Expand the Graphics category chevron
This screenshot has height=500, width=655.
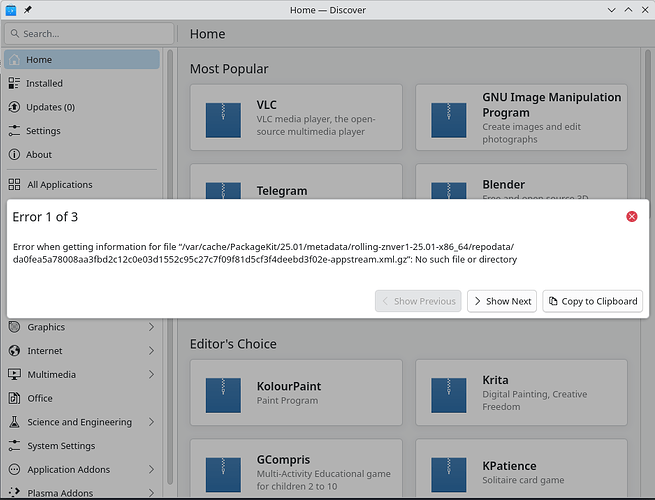[x=151, y=327]
